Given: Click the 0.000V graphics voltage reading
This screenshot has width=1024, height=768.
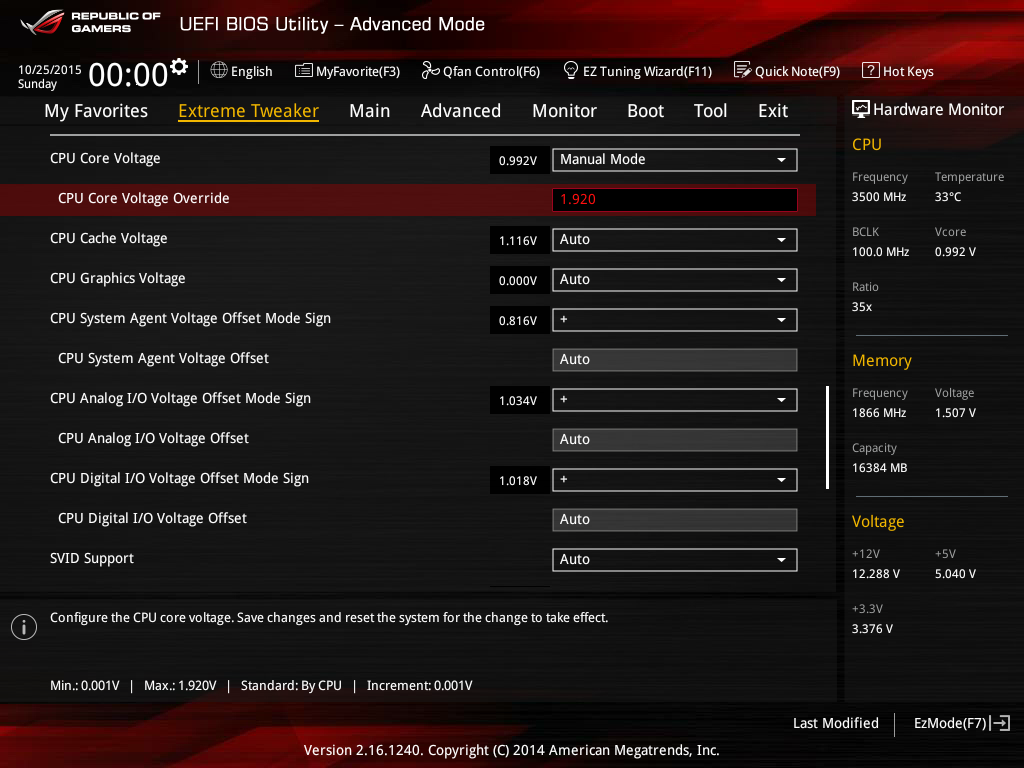Looking at the screenshot, I should pyautogui.click(x=519, y=280).
